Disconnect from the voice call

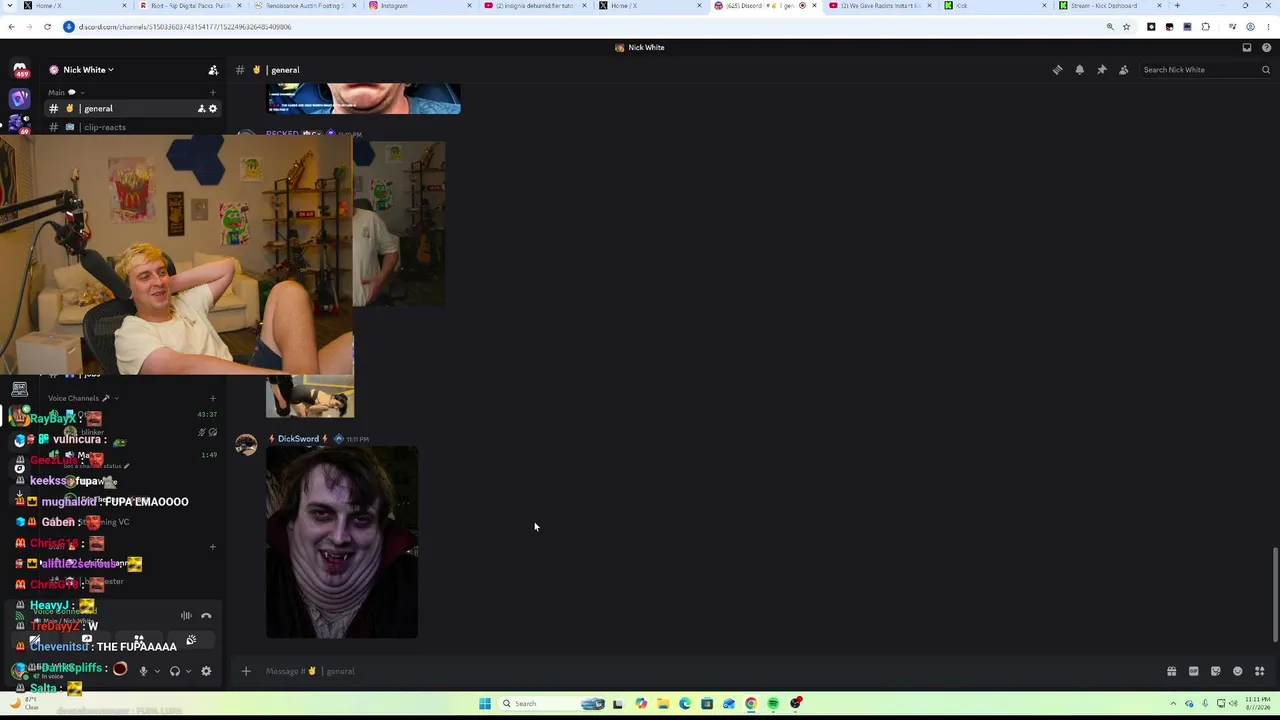tap(206, 616)
